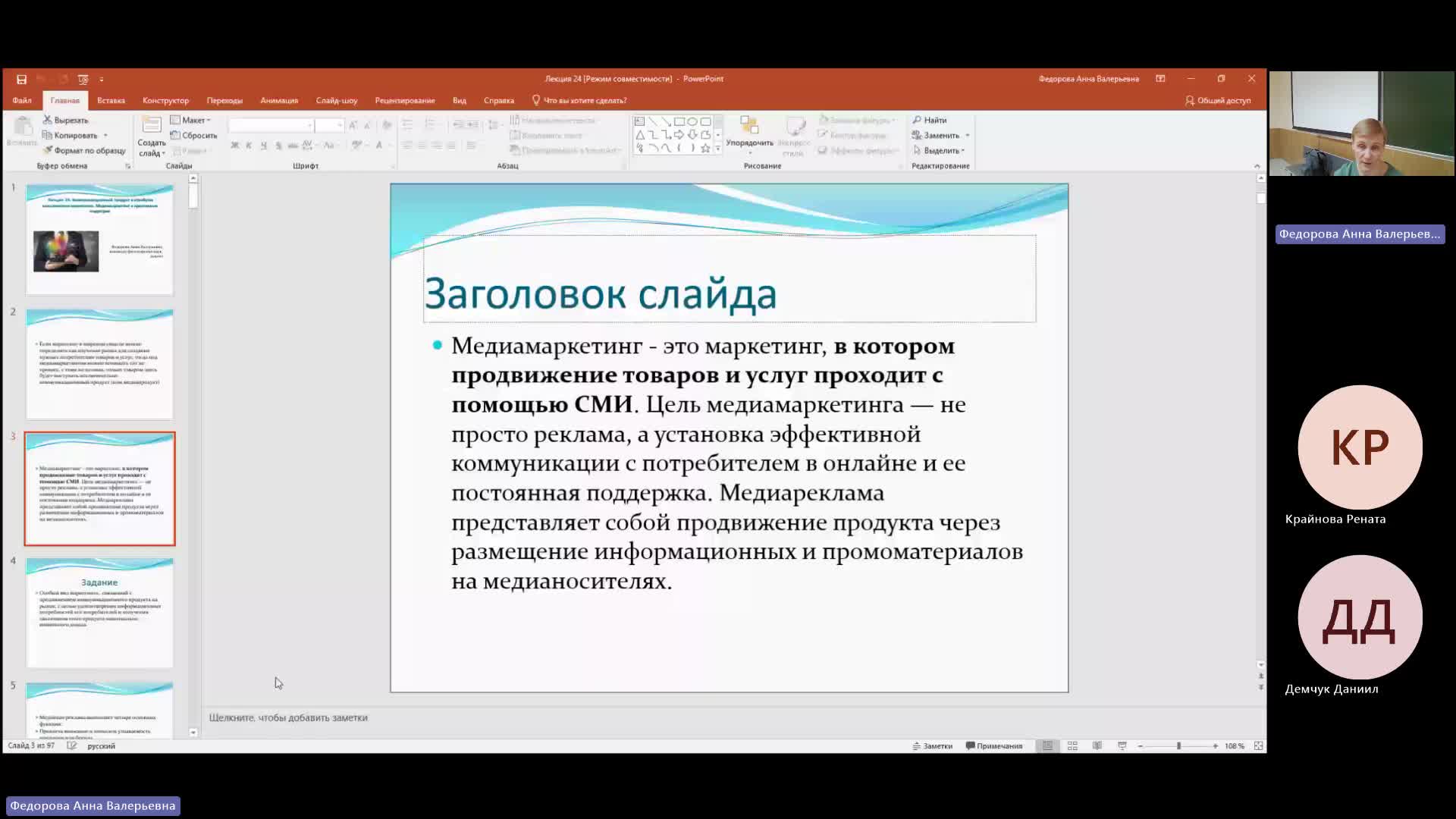Start slideshow from beginning in Quick Access Toolbar

coord(83,79)
